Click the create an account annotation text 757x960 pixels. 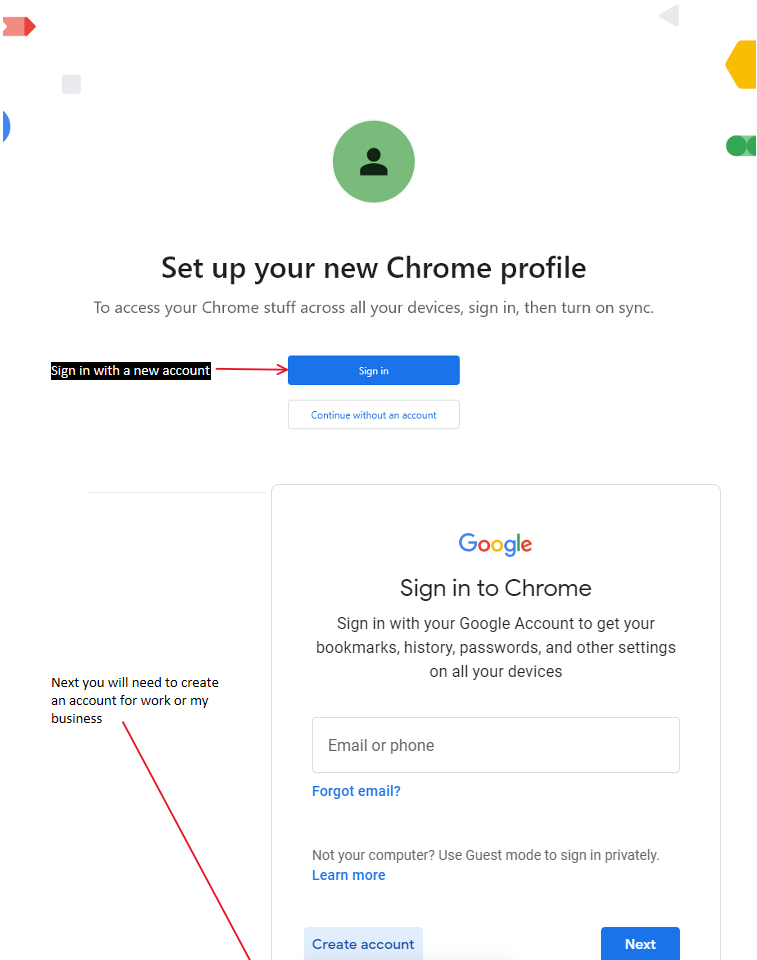pos(135,700)
